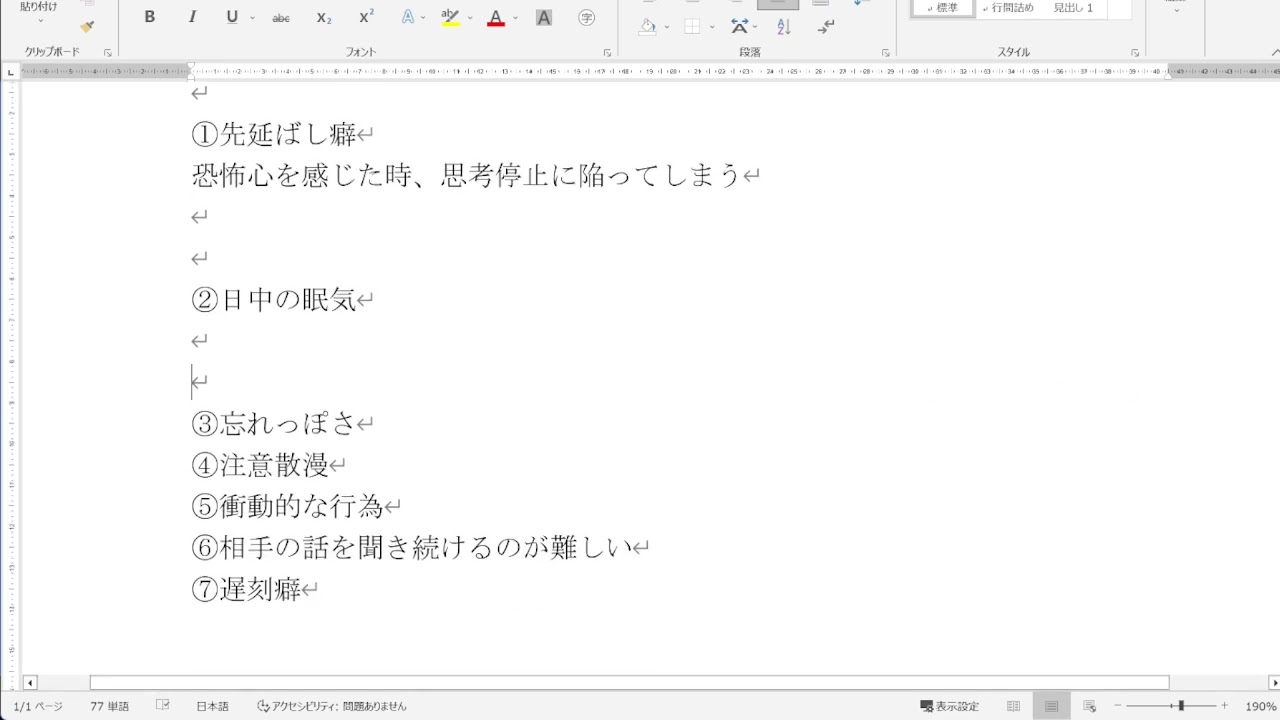
Task: Toggle show paragraph marks icon
Action: point(826,26)
